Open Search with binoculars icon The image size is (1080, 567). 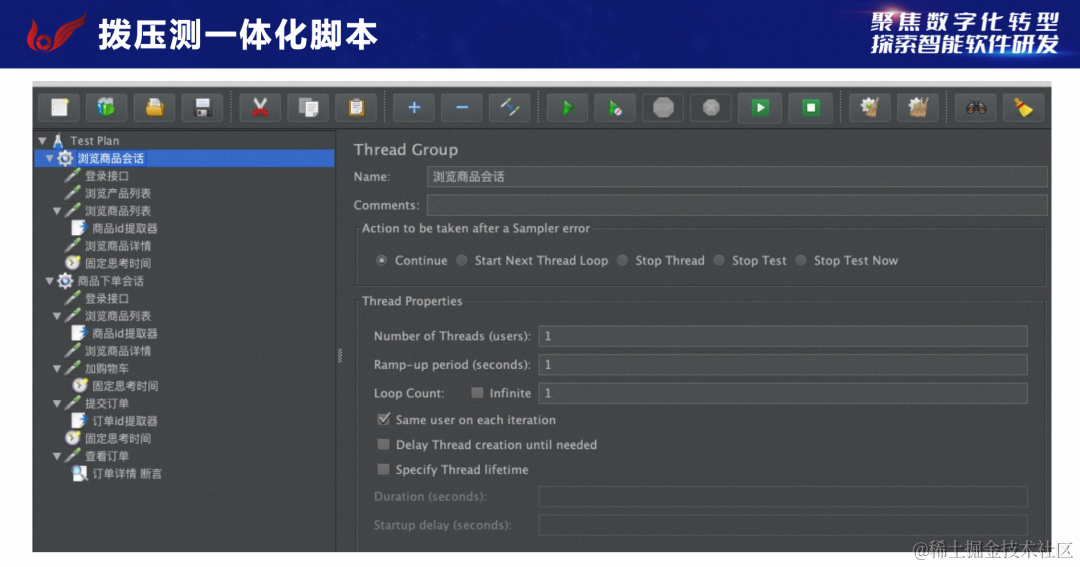click(x=975, y=107)
